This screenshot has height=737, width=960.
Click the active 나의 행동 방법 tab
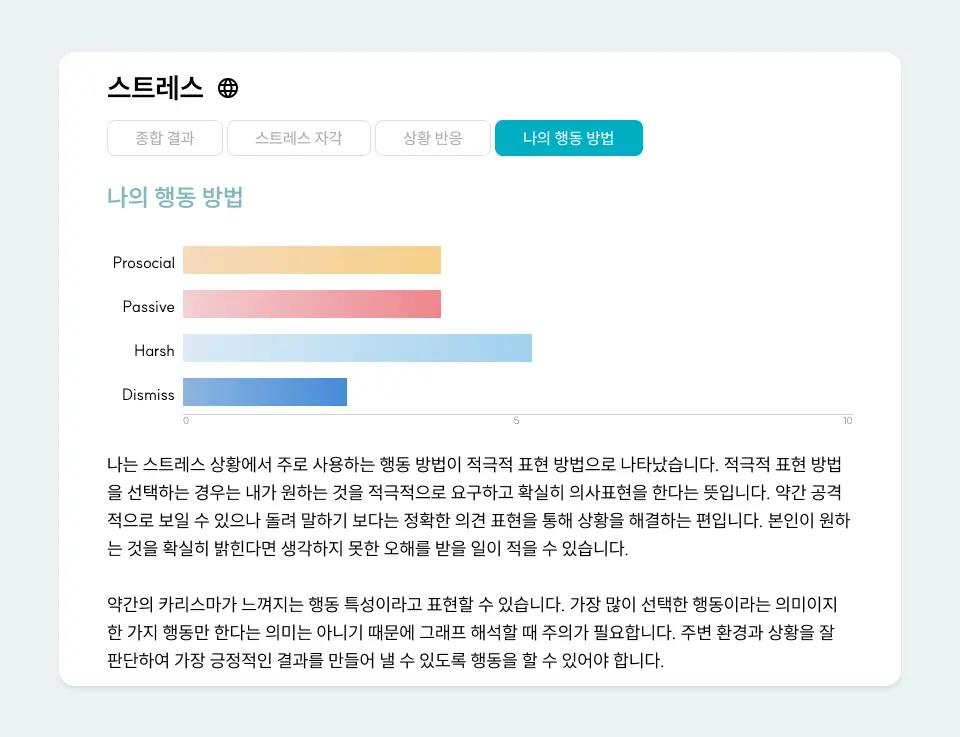coord(568,138)
